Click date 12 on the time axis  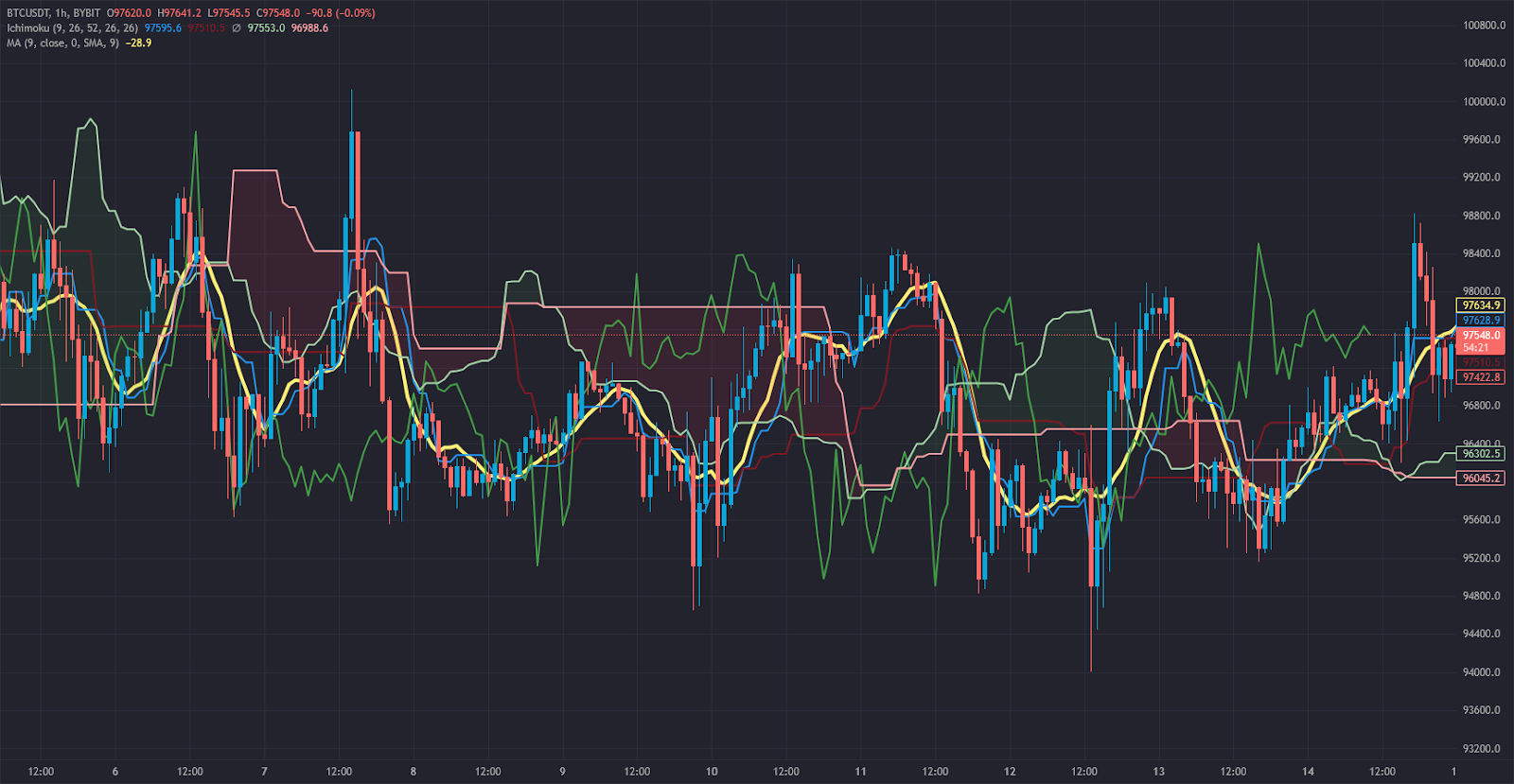coord(1010,772)
